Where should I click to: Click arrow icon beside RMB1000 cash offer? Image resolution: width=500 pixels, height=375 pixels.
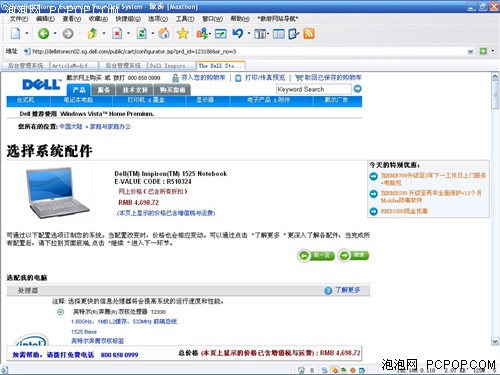373,211
